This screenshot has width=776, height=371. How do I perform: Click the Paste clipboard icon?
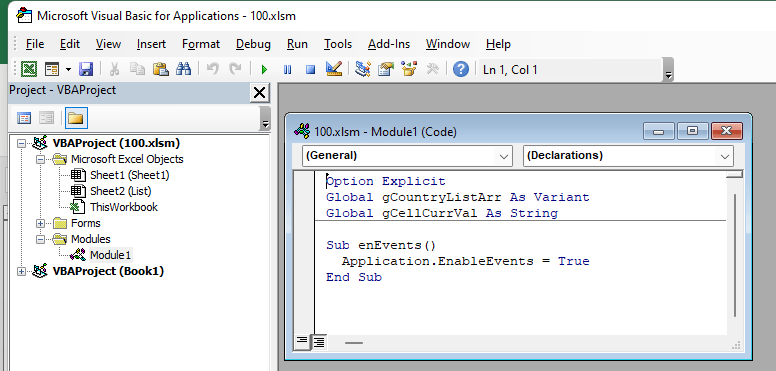pyautogui.click(x=160, y=69)
